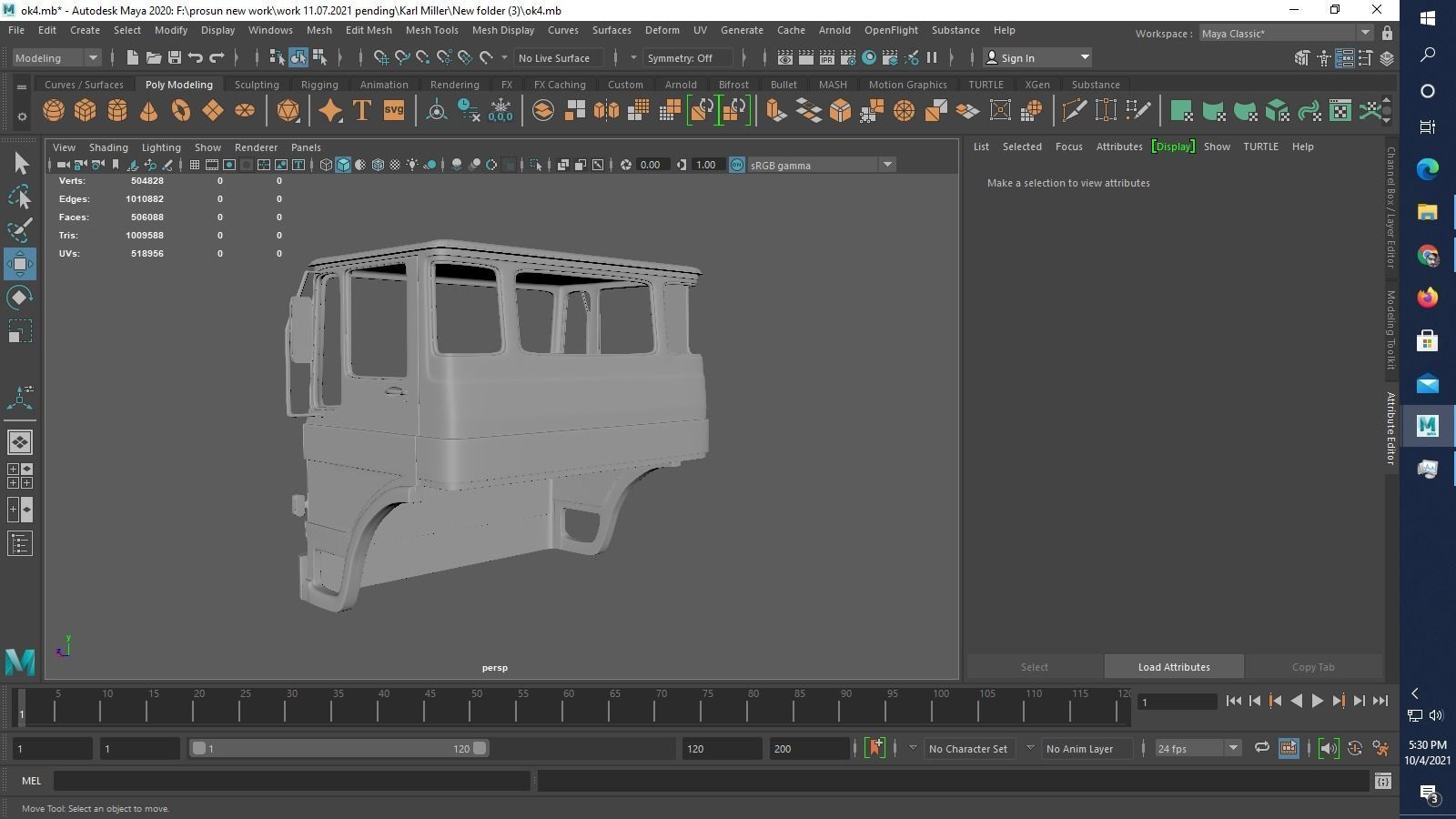Screen dimensions: 1456x819
Task: Toggle Snap to Curves magnet
Action: (x=402, y=57)
